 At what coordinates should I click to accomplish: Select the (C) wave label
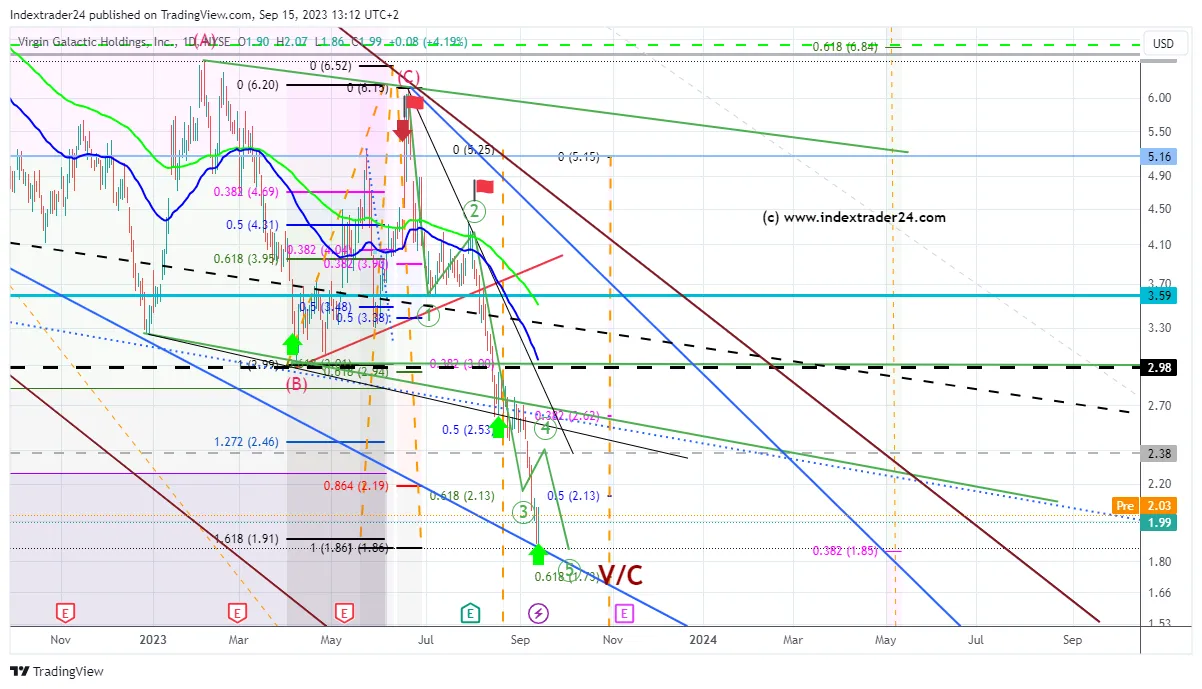pyautogui.click(x=408, y=77)
